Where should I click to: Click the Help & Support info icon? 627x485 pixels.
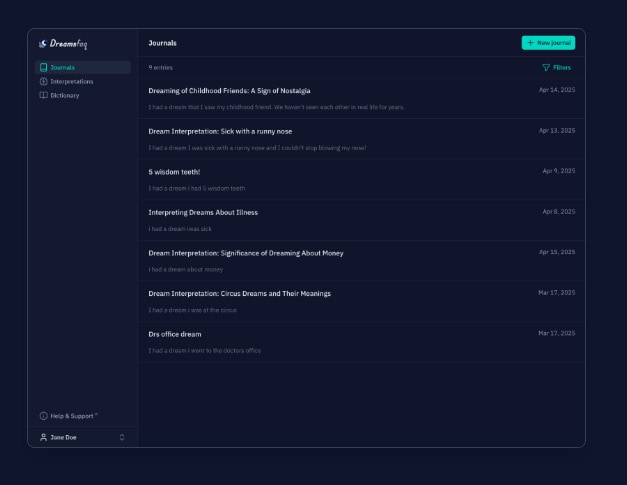coord(43,416)
